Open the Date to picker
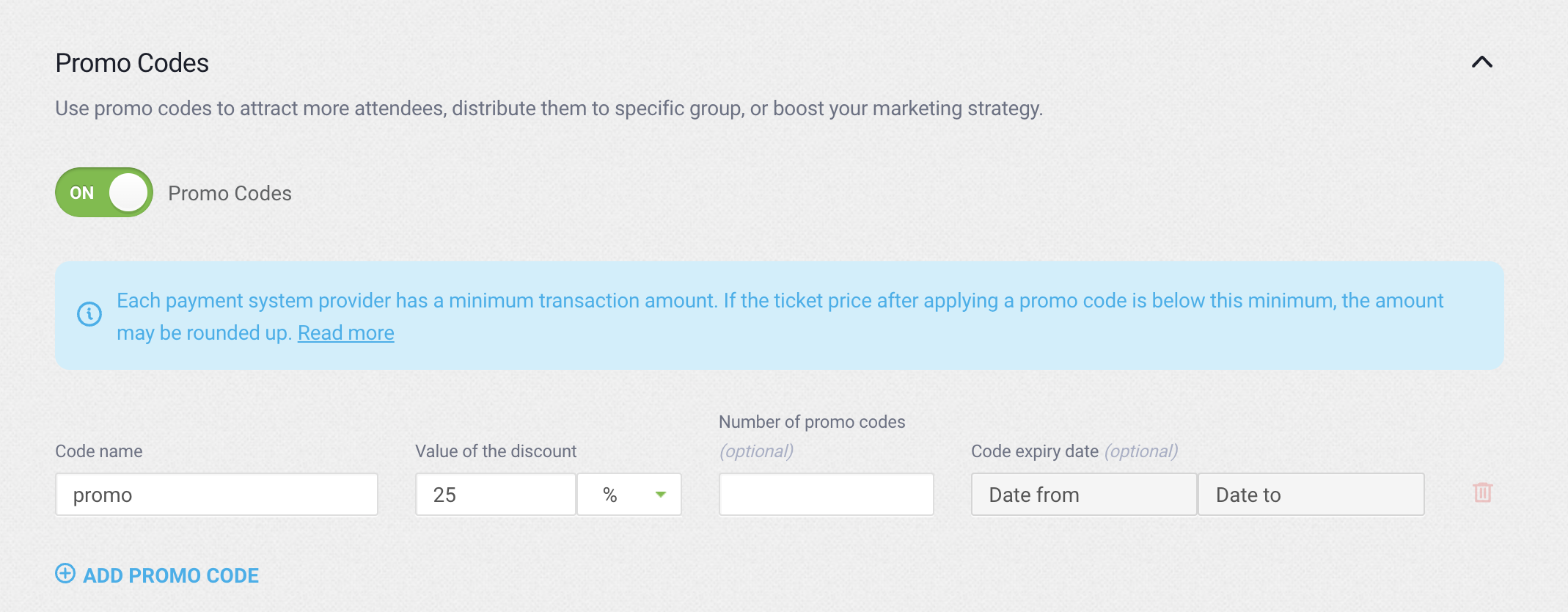The height and width of the screenshot is (612, 1568). point(1311,495)
